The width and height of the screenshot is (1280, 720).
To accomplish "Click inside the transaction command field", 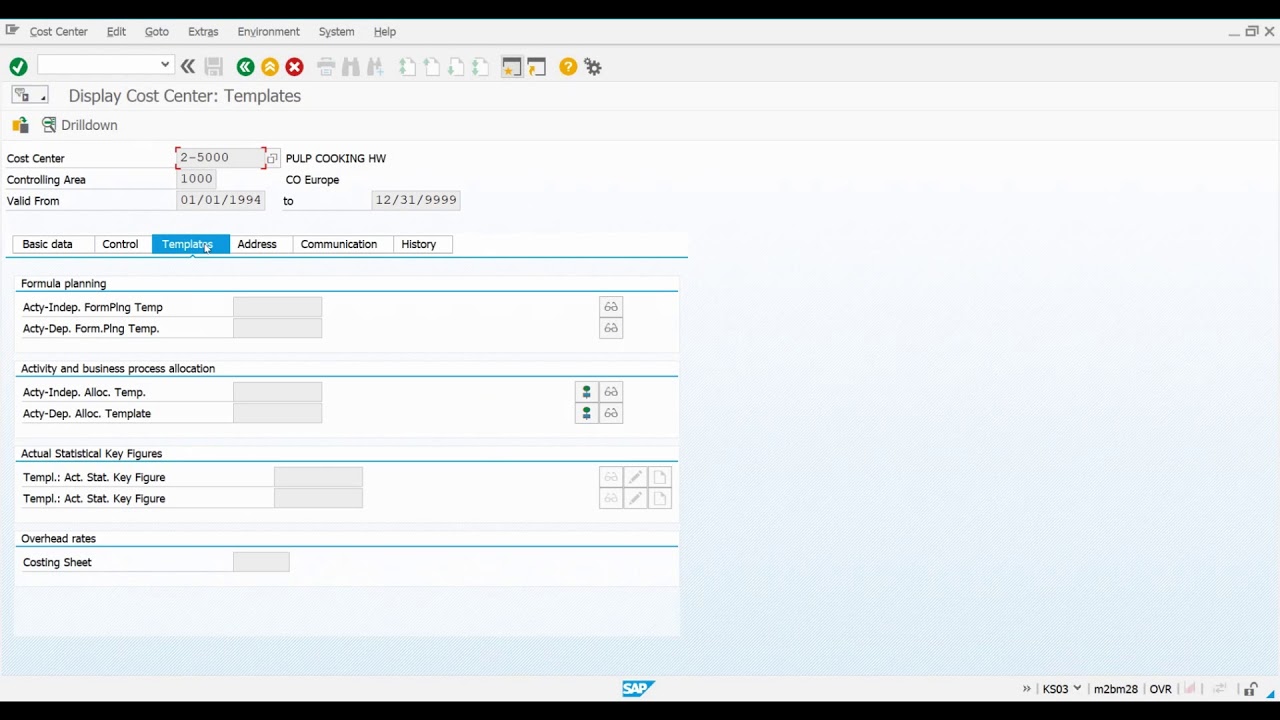I will click(x=98, y=65).
